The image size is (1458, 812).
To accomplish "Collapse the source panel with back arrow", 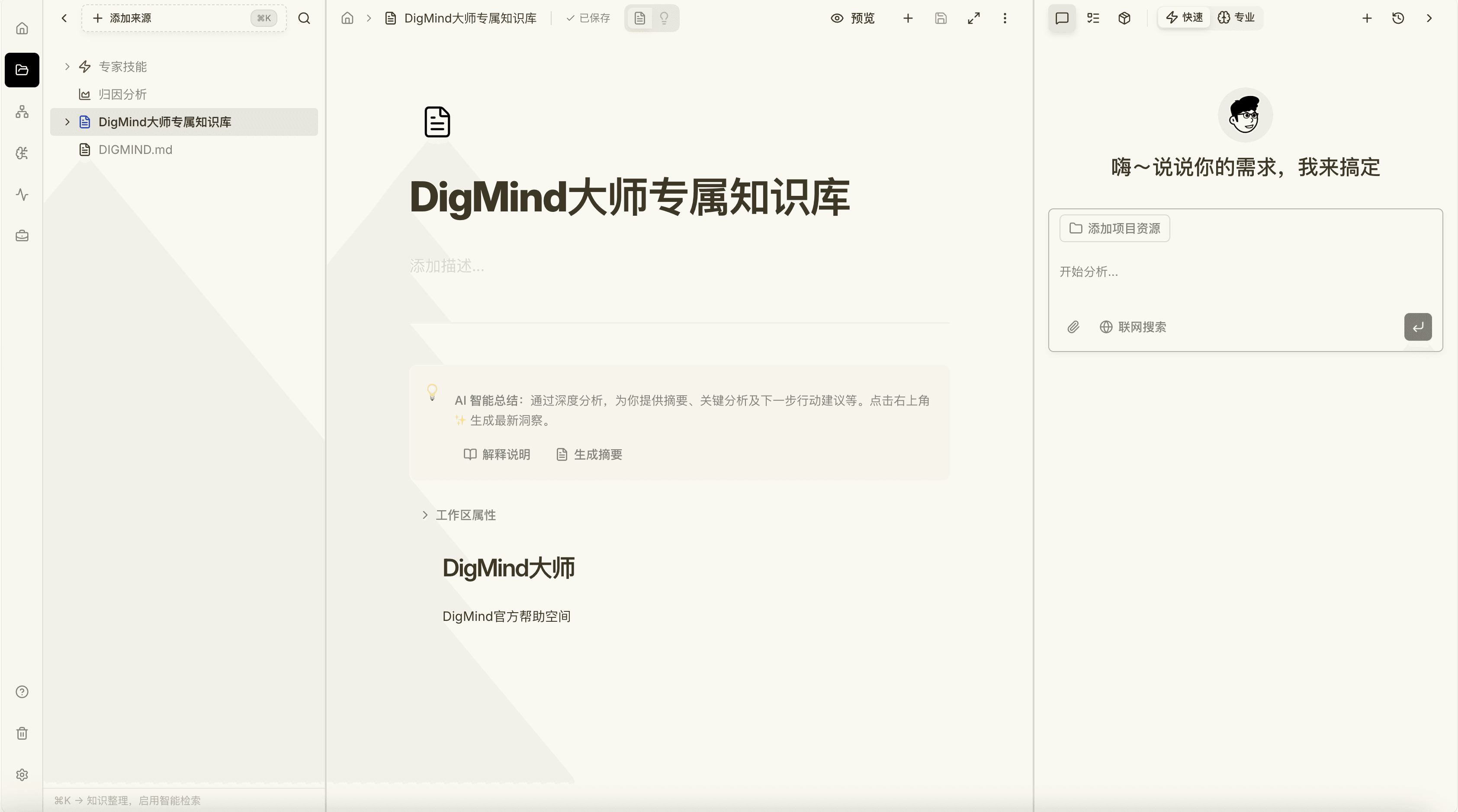I will [64, 18].
